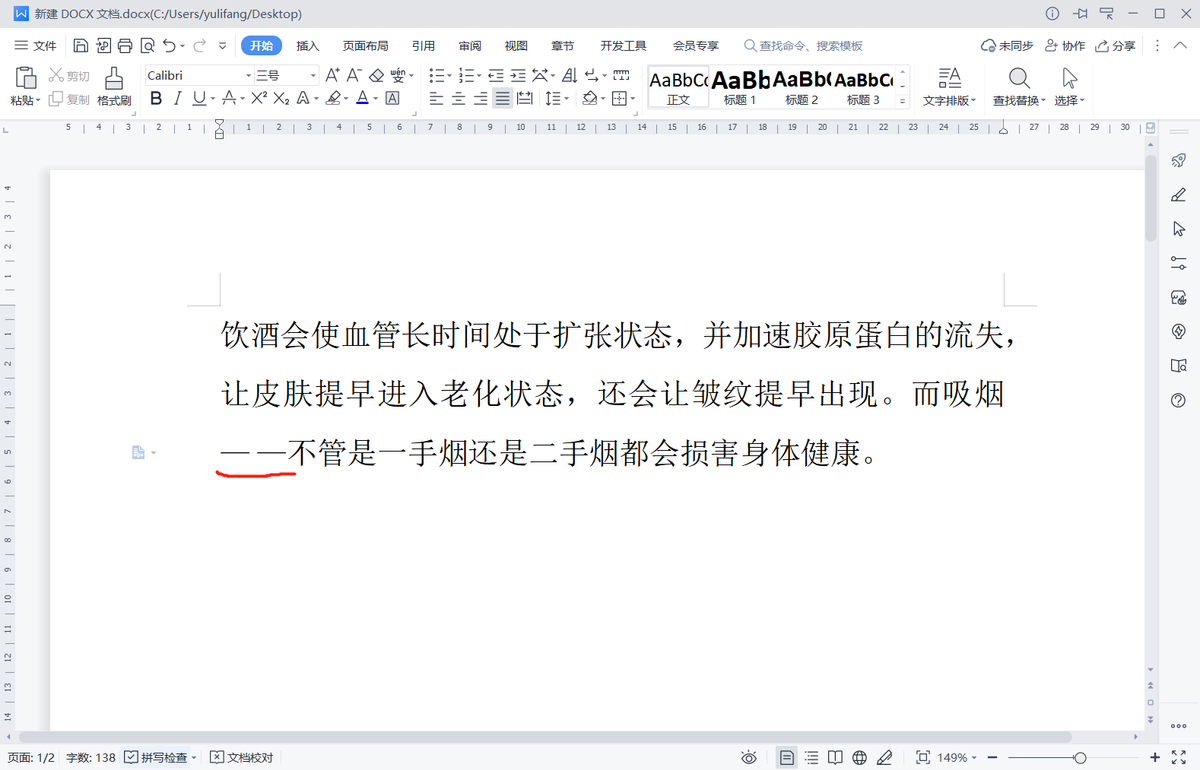This screenshot has height=770, width=1200.
Task: Toggle Strikethrough formatting
Action: click(x=228, y=98)
